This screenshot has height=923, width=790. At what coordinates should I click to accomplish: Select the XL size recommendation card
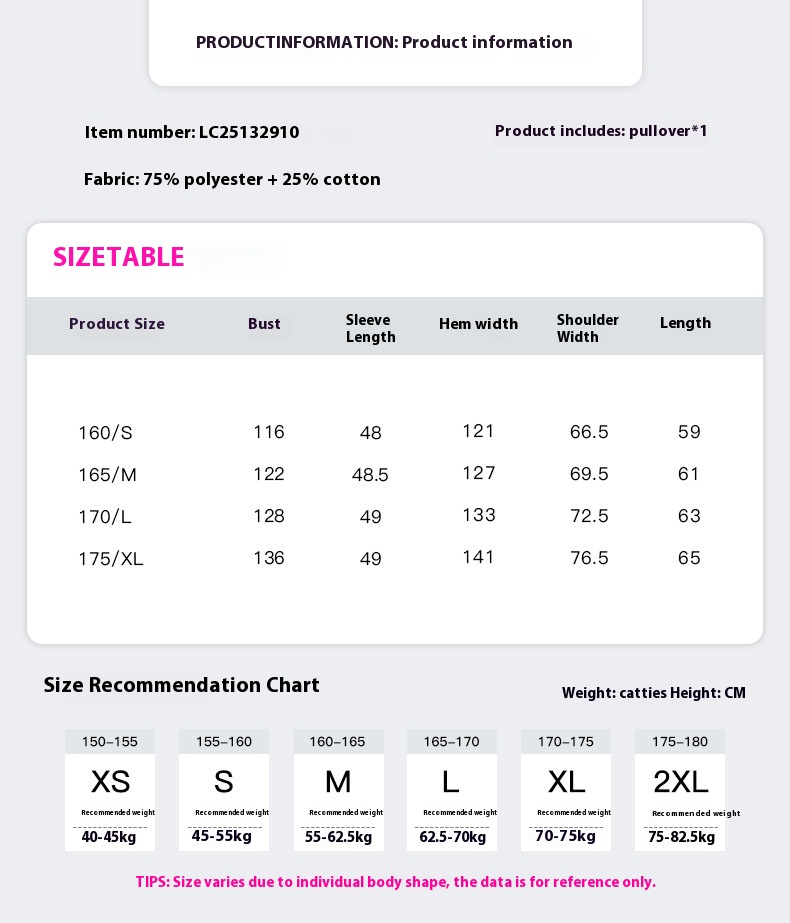(566, 790)
